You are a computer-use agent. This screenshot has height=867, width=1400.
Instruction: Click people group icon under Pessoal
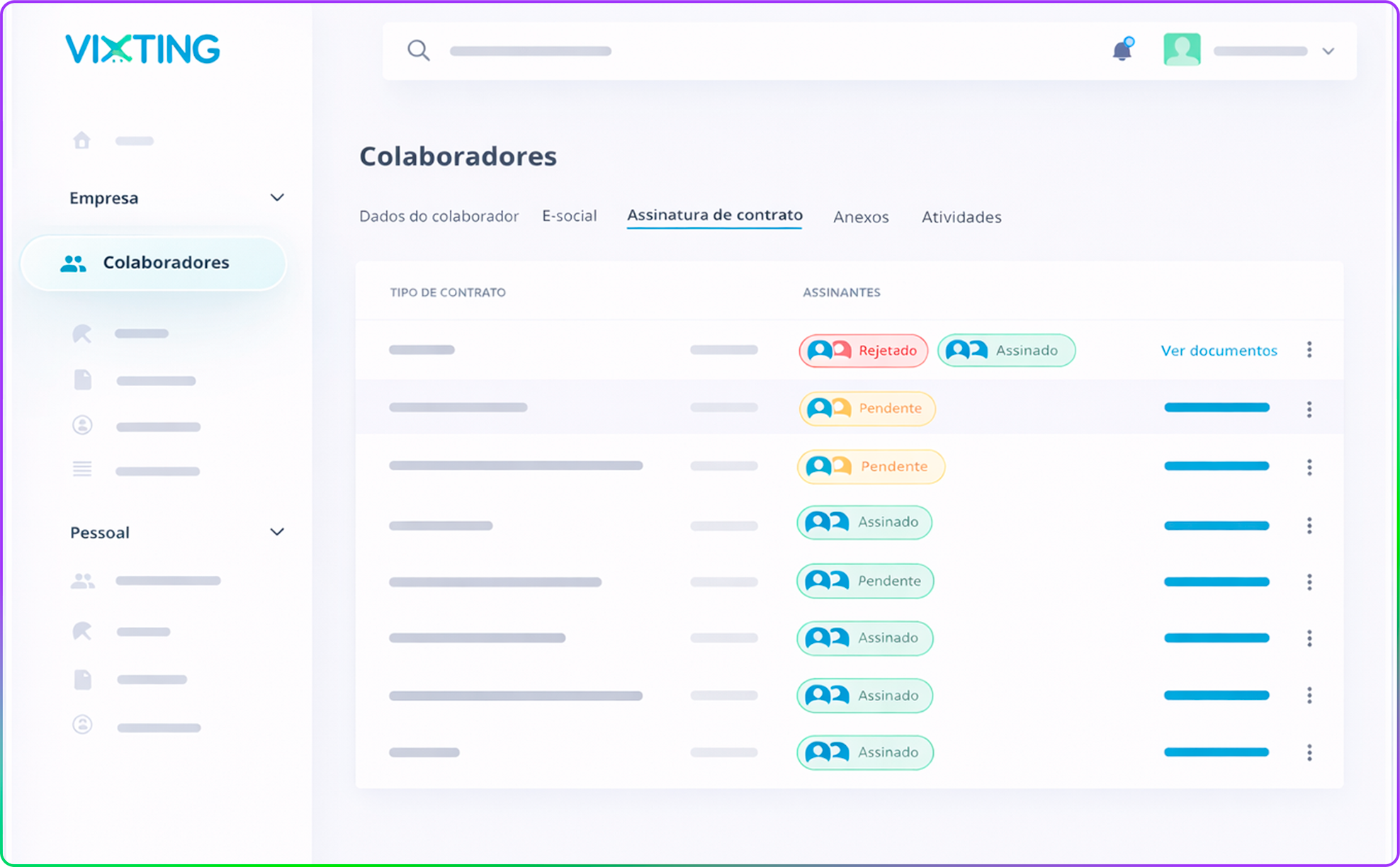click(82, 581)
